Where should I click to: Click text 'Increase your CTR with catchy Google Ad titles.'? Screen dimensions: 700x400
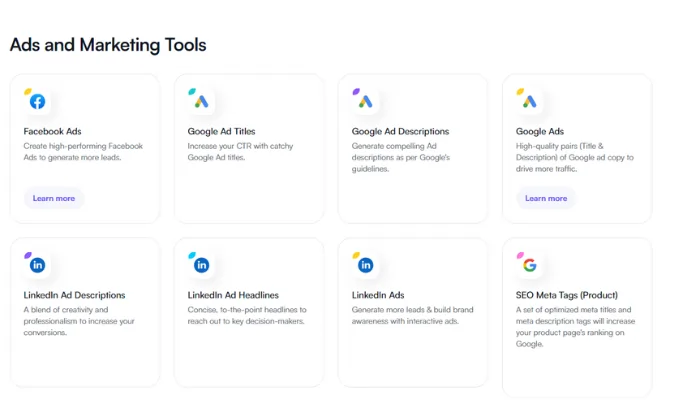[240, 152]
